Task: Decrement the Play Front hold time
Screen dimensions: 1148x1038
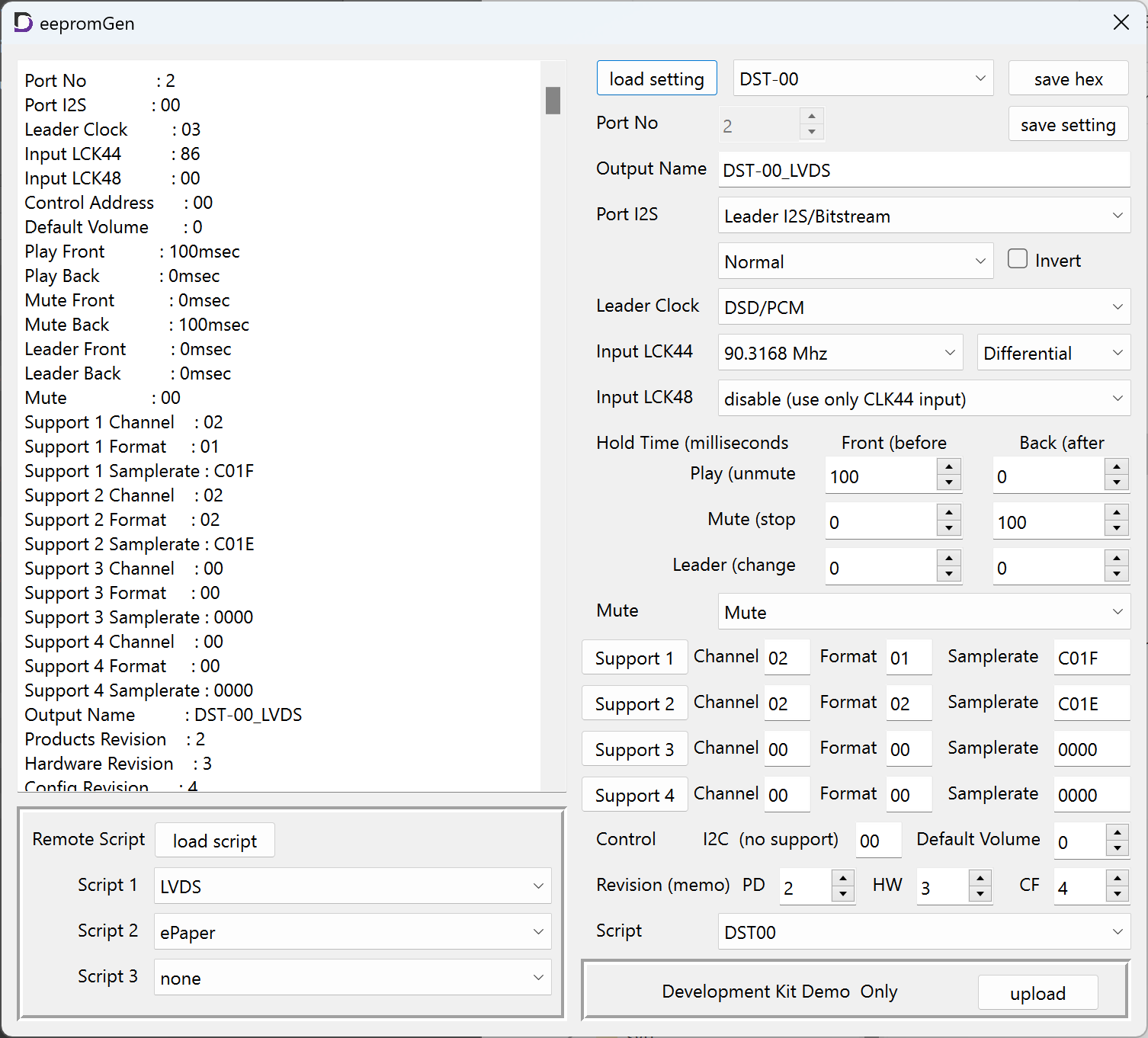Action: 949,483
